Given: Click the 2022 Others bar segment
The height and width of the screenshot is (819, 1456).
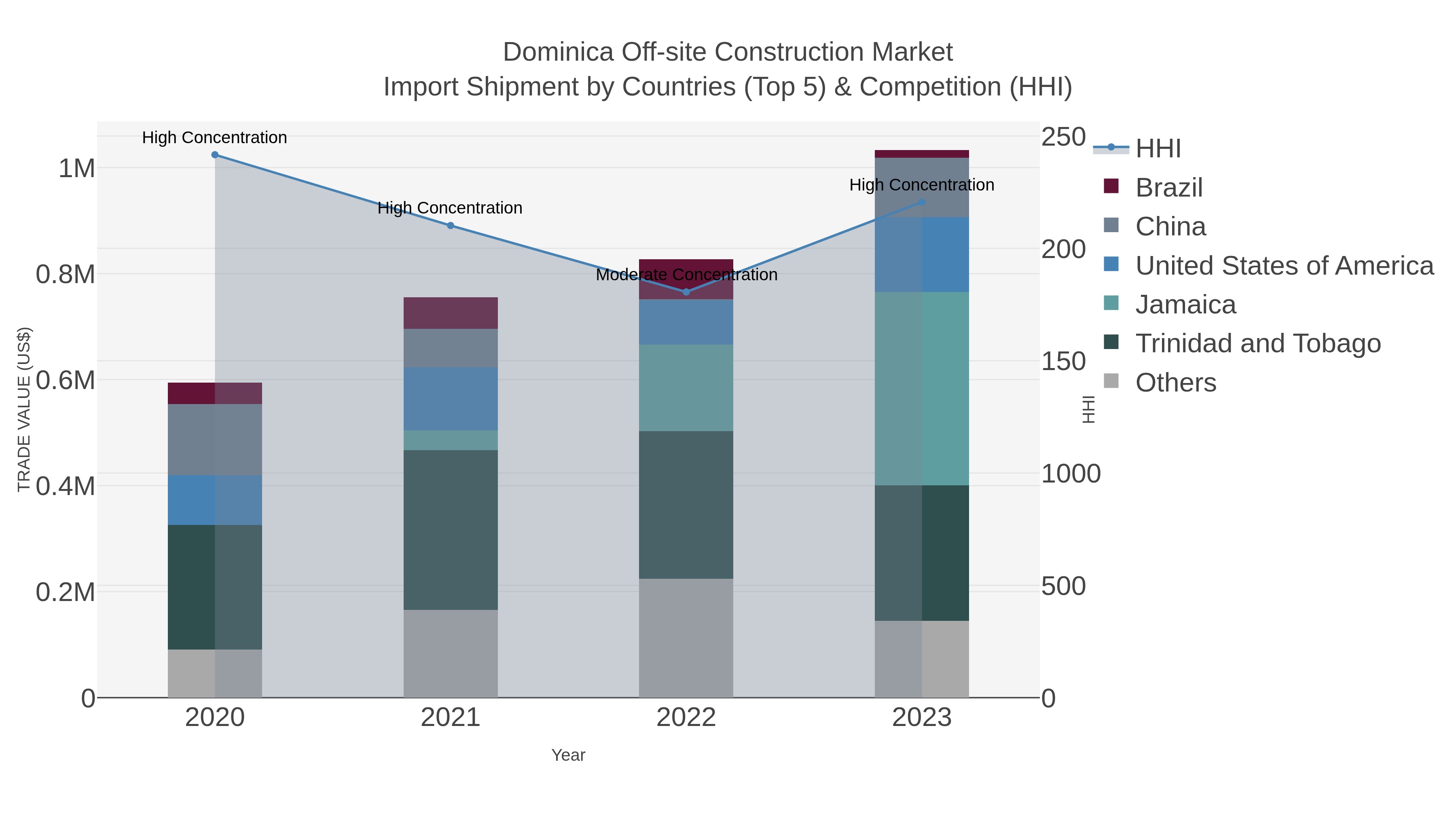Looking at the screenshot, I should pos(686,638).
